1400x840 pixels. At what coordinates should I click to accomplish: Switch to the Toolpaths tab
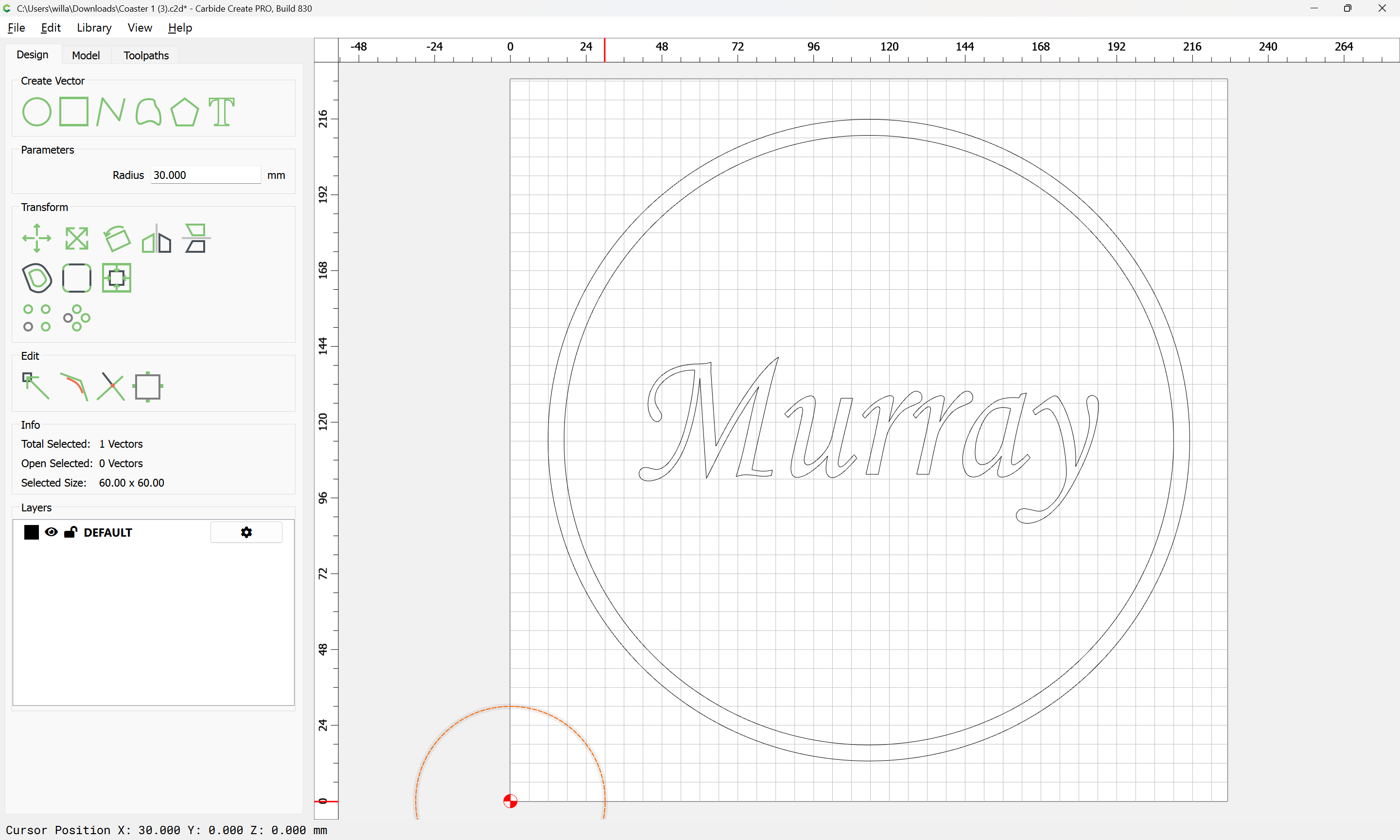point(146,55)
